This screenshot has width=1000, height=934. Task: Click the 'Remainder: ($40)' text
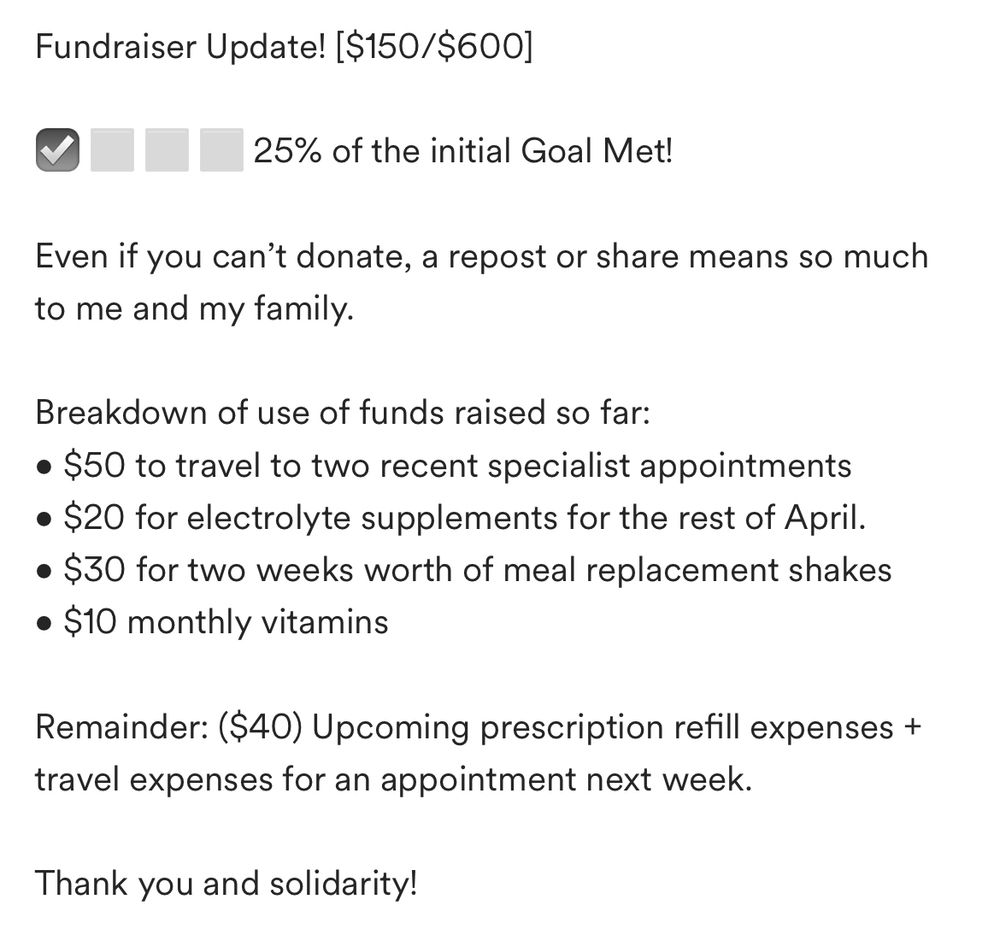pos(168,727)
